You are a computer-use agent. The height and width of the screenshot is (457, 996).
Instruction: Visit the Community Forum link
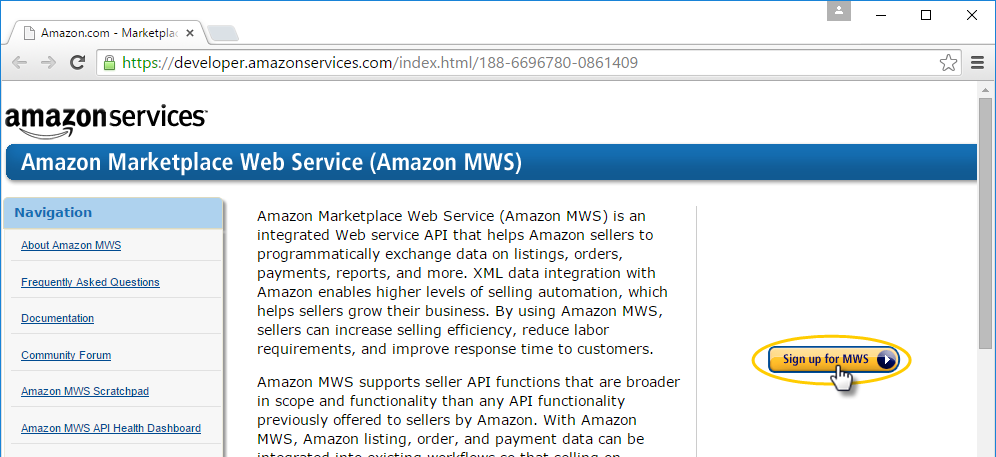[x=66, y=355]
